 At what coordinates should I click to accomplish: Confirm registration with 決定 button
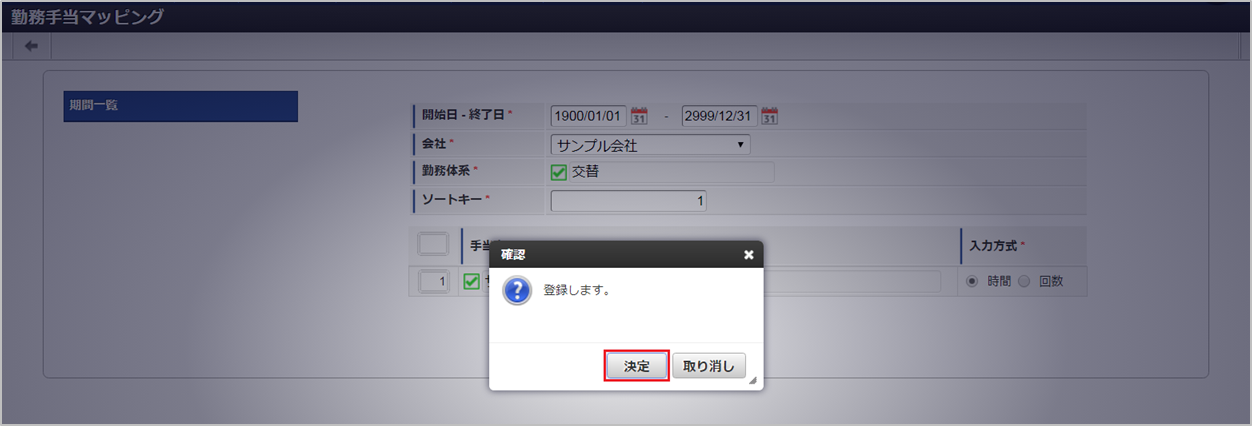point(637,366)
